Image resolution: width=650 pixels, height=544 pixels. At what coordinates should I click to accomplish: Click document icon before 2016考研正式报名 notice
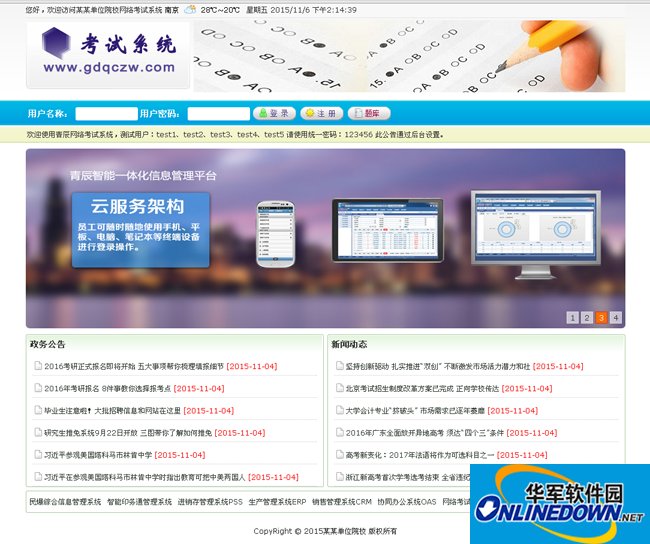tap(38, 366)
